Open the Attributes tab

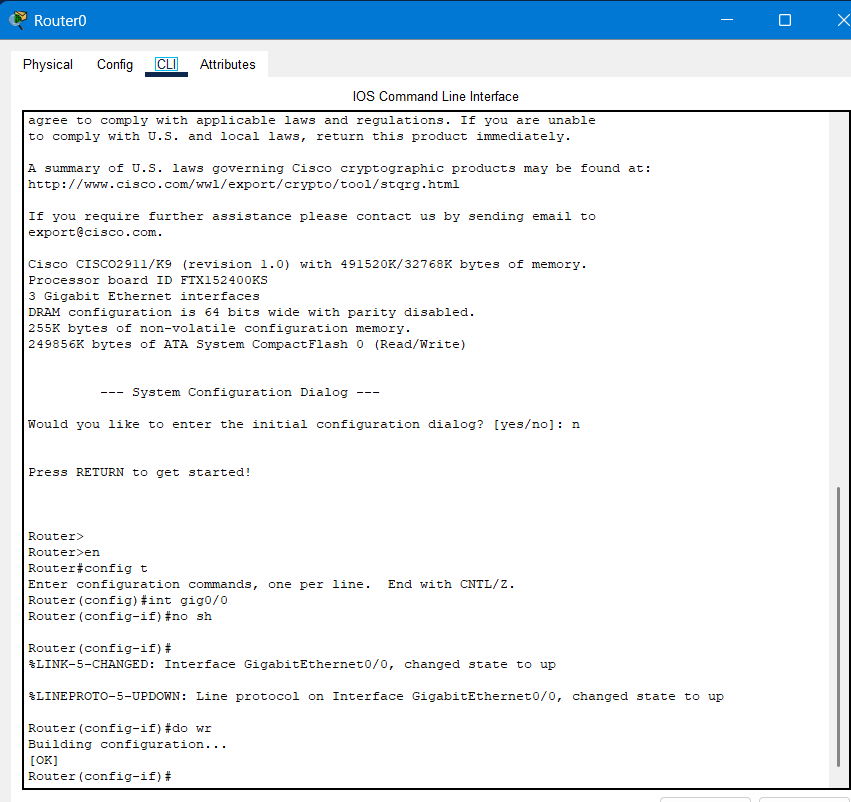pyautogui.click(x=227, y=65)
